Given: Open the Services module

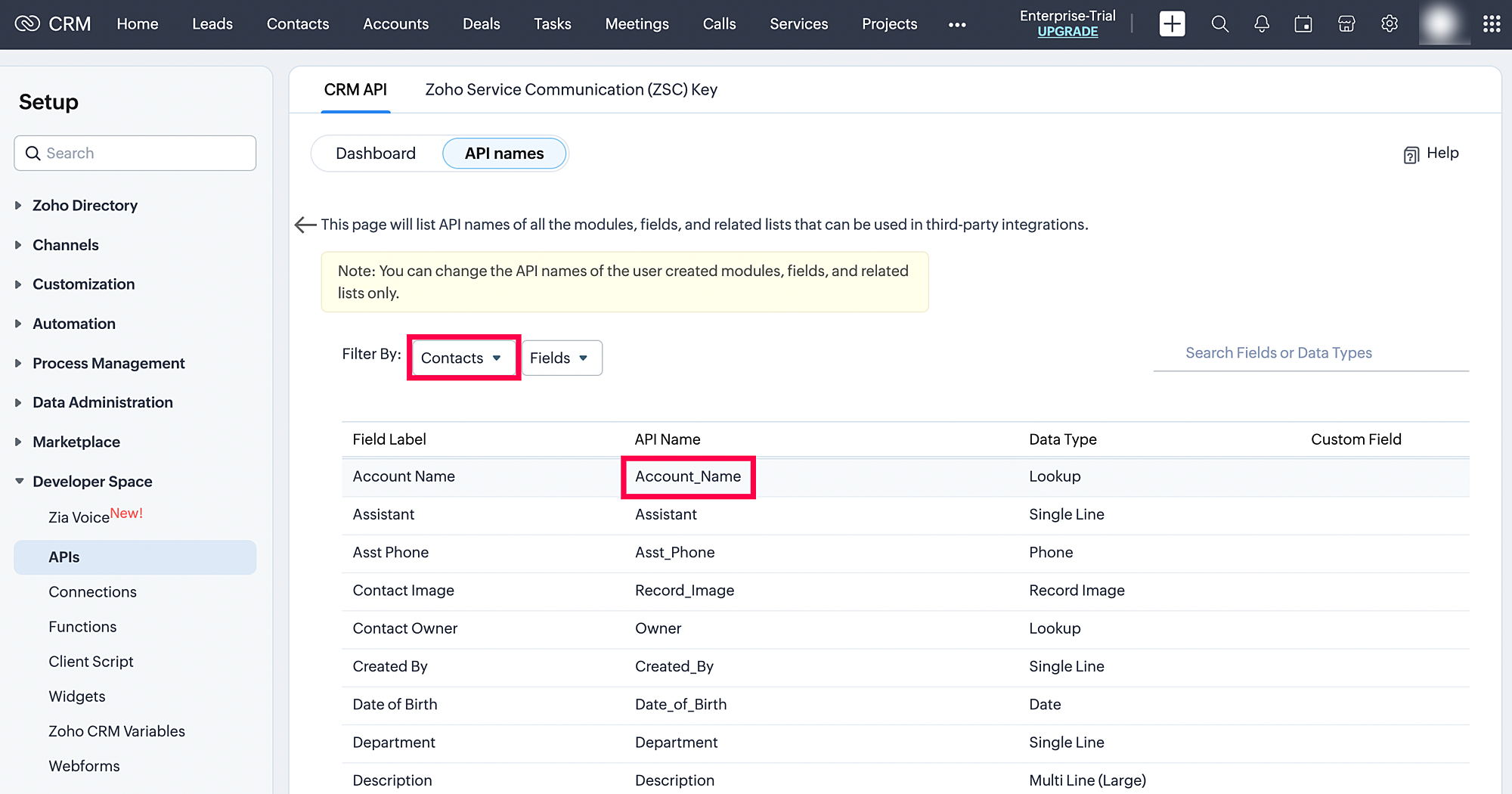Looking at the screenshot, I should point(799,24).
